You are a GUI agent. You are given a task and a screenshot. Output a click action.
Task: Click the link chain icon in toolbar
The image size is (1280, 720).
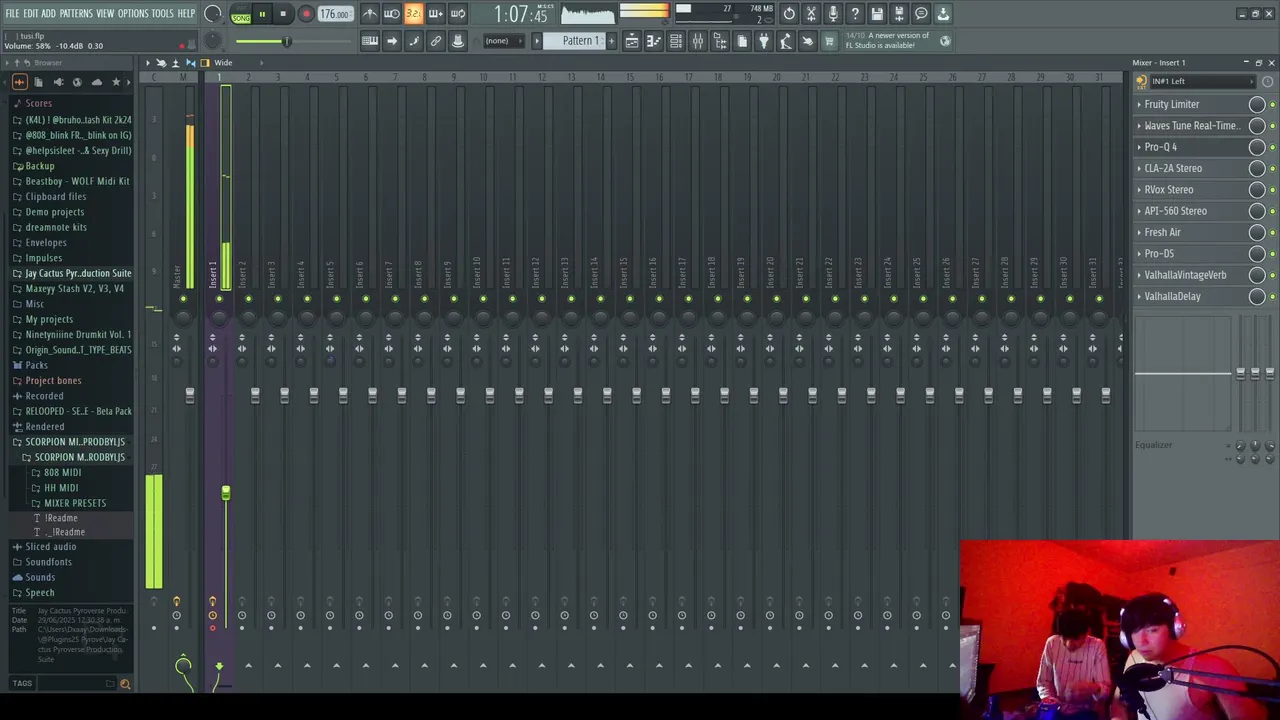click(436, 41)
